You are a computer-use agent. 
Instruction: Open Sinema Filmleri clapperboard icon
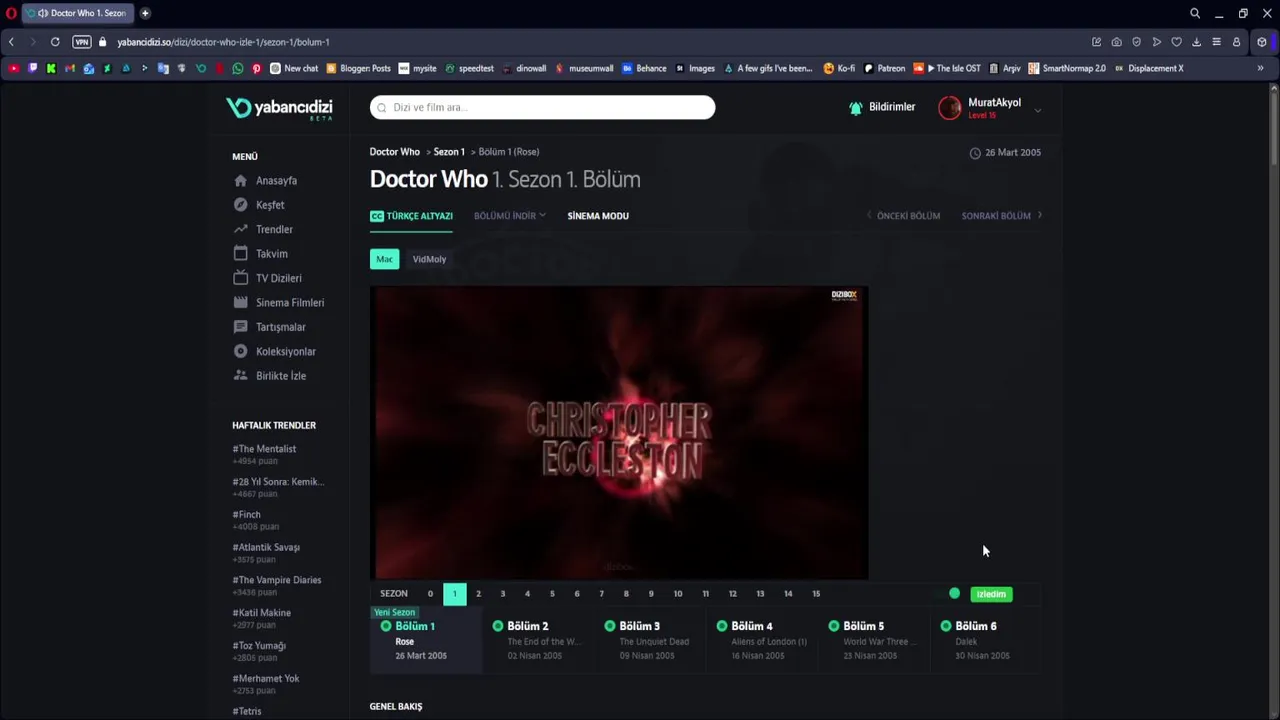pyautogui.click(x=240, y=302)
